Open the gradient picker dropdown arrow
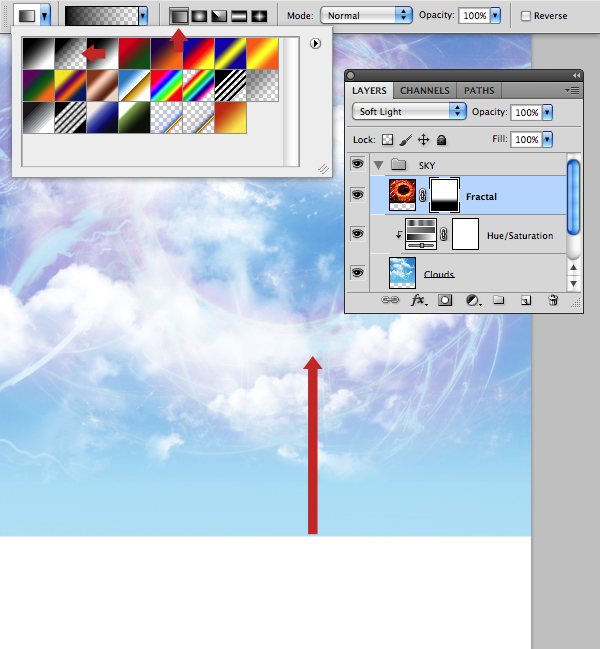The image size is (600, 649). (x=143, y=16)
